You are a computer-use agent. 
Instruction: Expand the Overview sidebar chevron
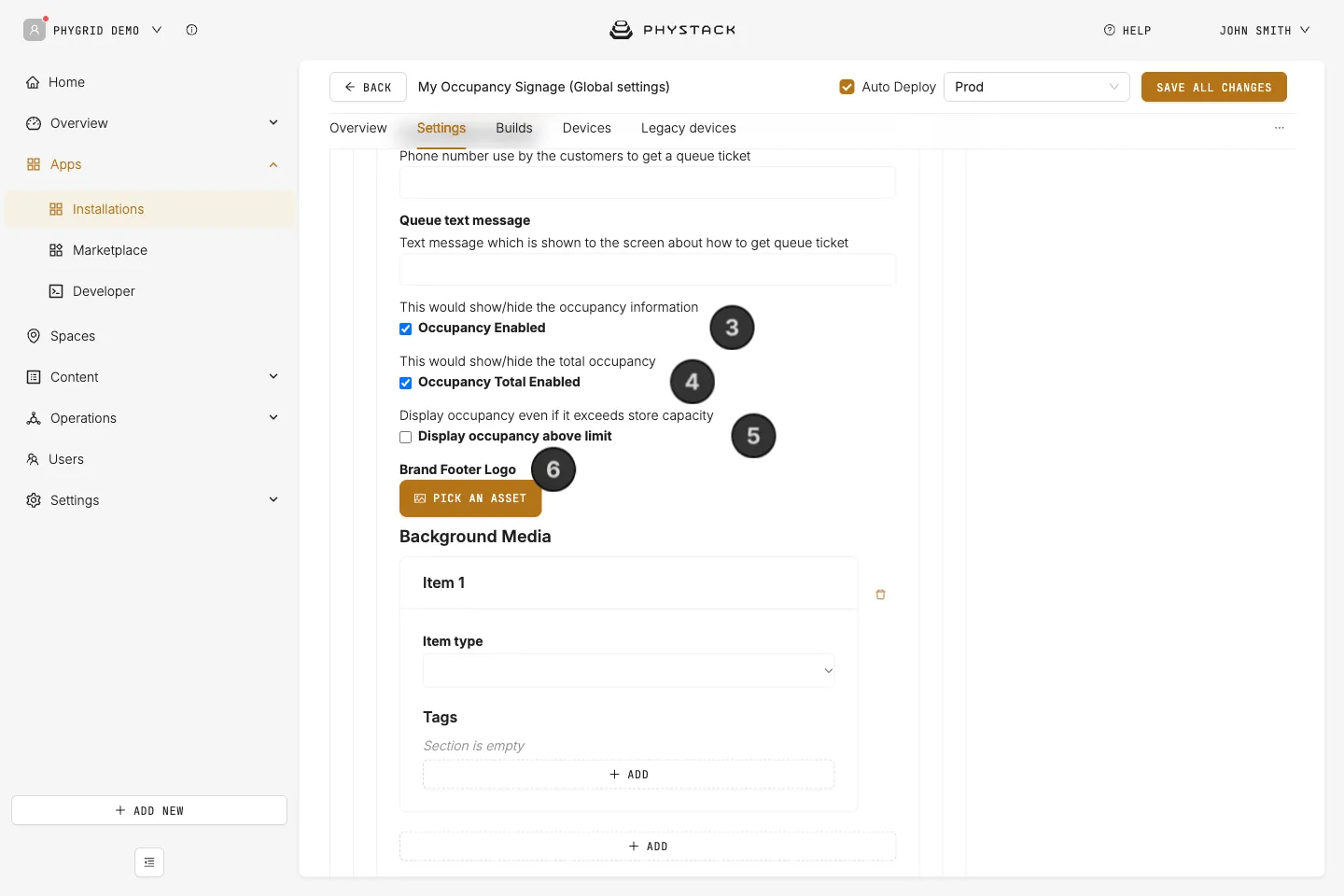[x=273, y=123]
